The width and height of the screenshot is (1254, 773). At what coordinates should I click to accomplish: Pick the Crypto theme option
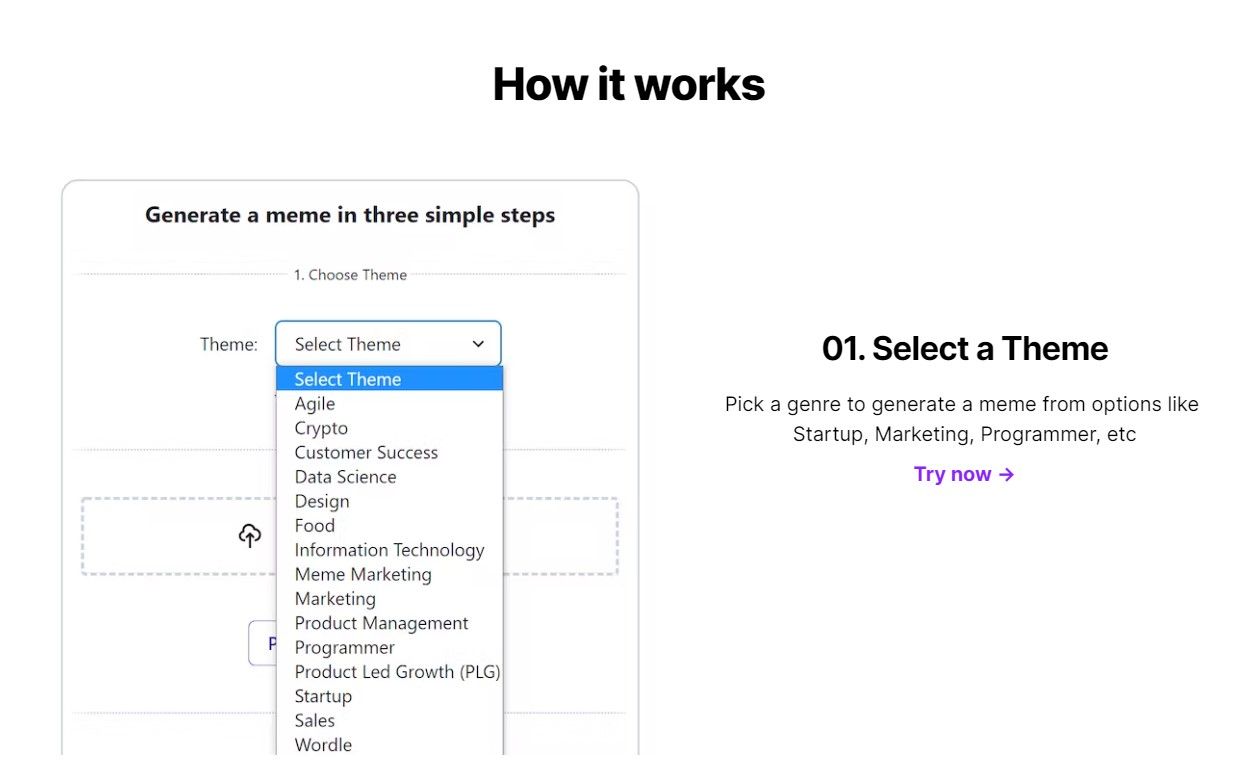390,428
